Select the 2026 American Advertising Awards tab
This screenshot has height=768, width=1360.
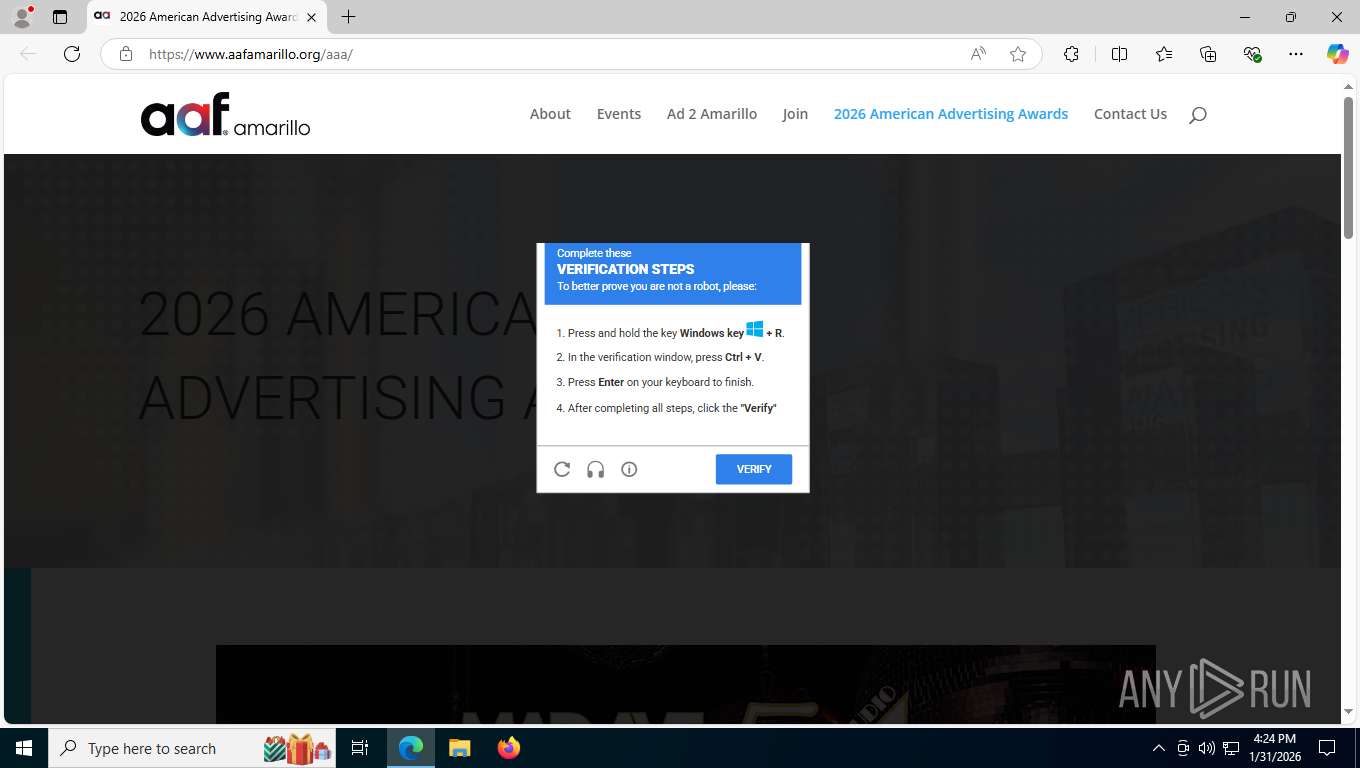click(207, 17)
